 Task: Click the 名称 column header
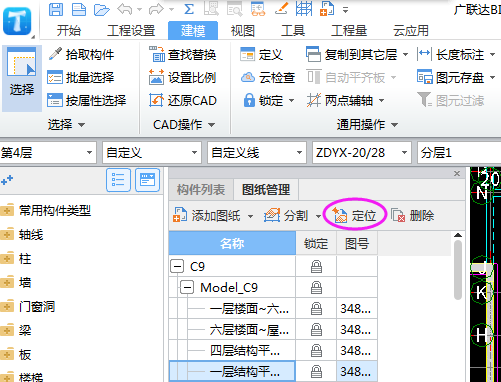[x=232, y=243]
